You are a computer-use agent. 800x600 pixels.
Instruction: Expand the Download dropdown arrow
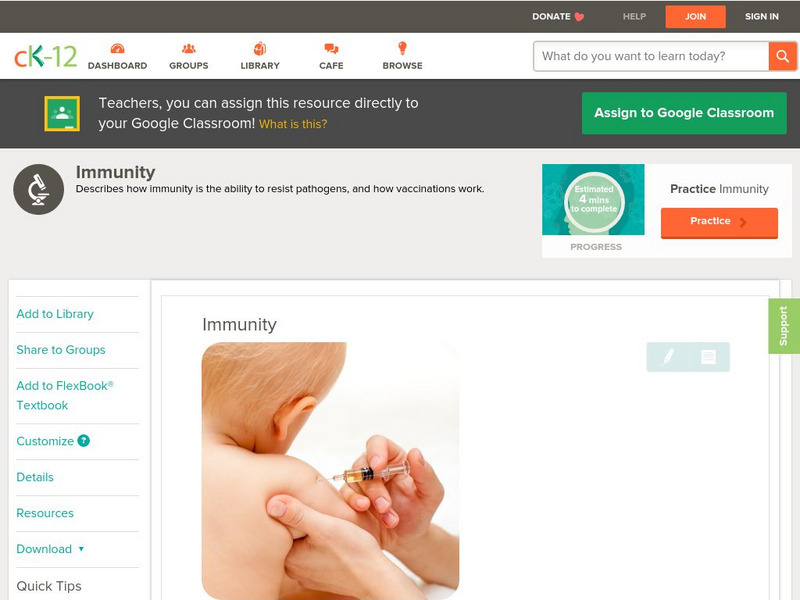pyautogui.click(x=81, y=549)
